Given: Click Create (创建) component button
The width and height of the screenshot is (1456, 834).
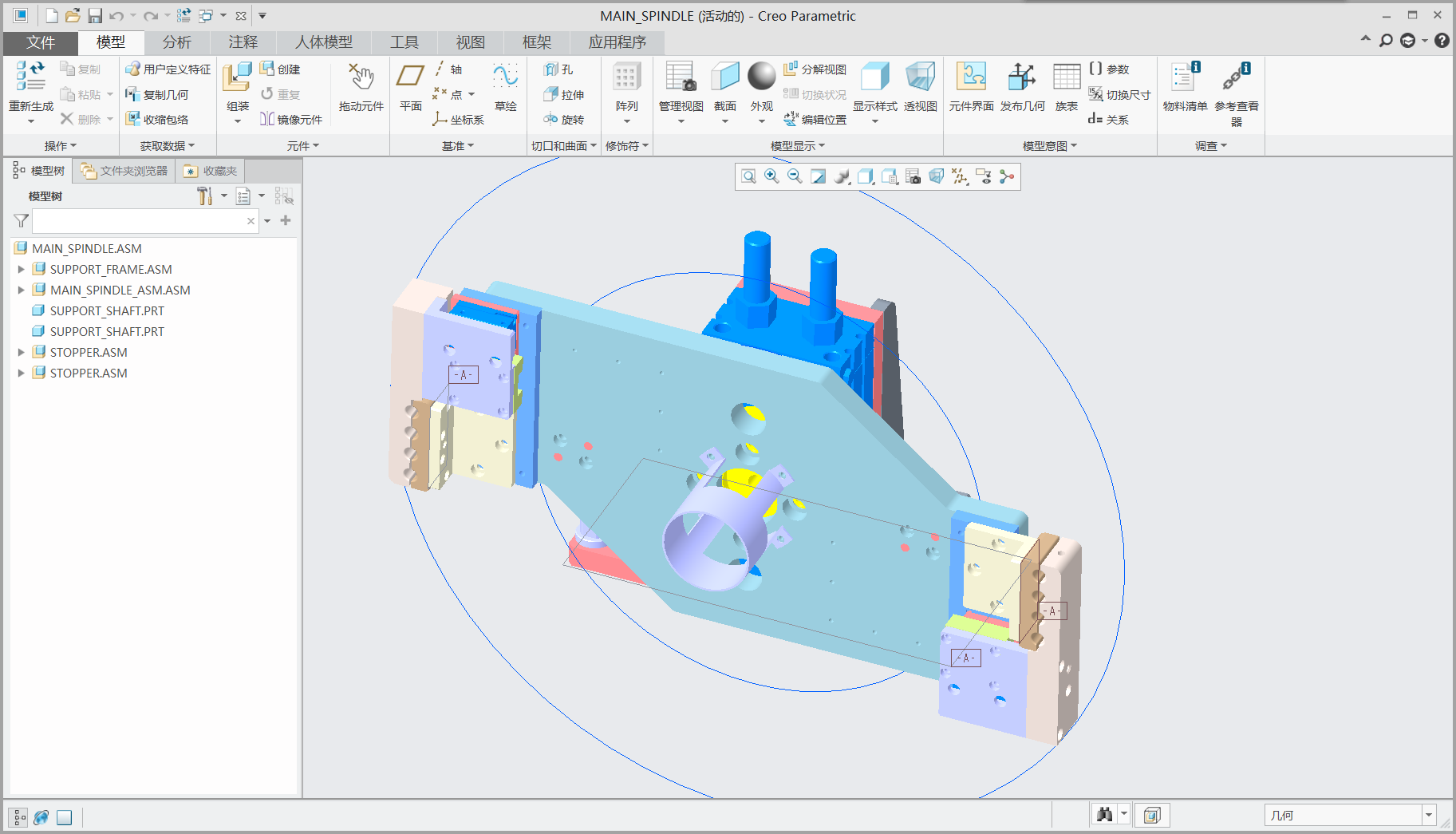Looking at the screenshot, I should click(x=280, y=69).
